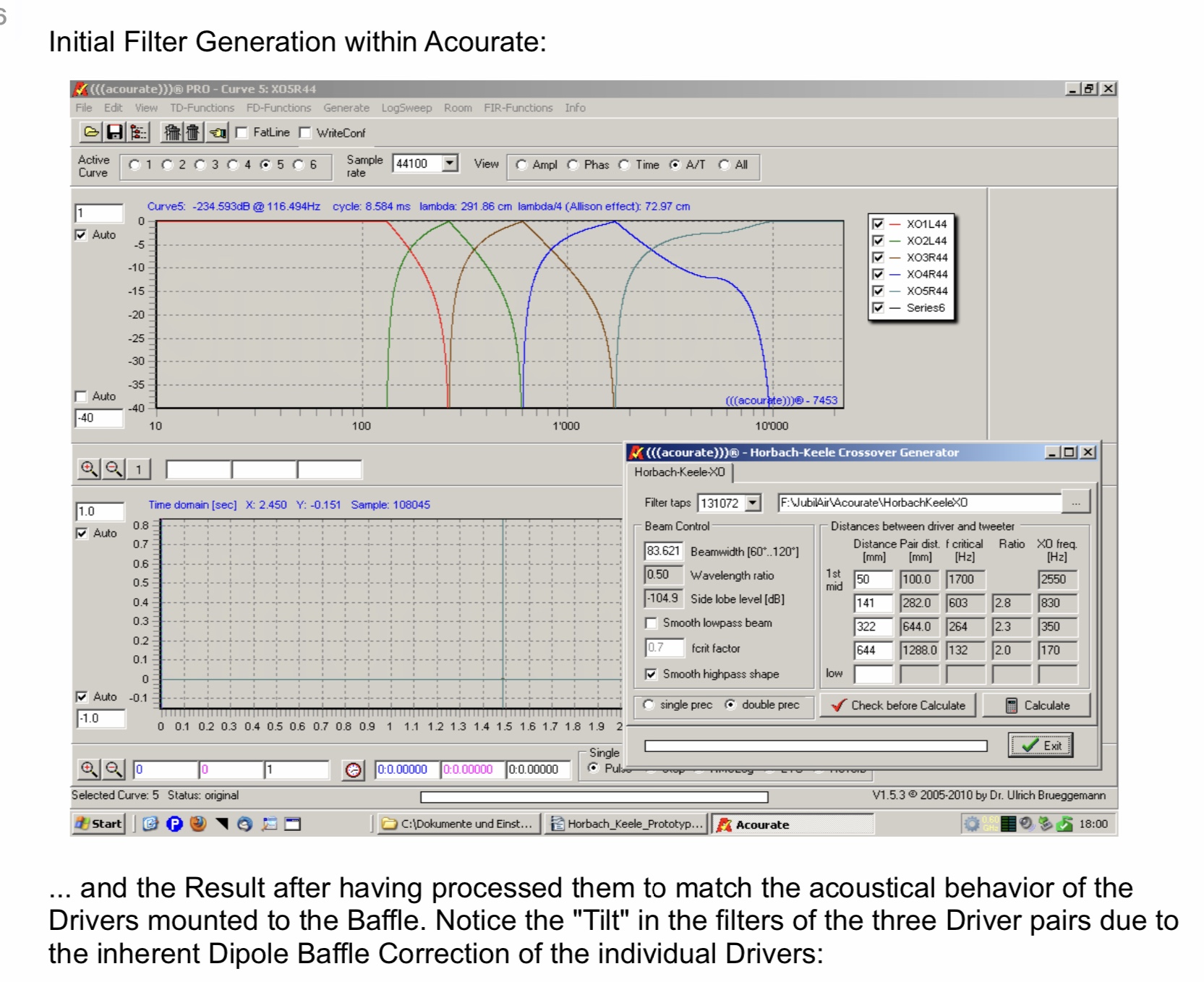Click the green check Exit button
Image resolution: width=1204 pixels, height=982 pixels.
[1041, 746]
